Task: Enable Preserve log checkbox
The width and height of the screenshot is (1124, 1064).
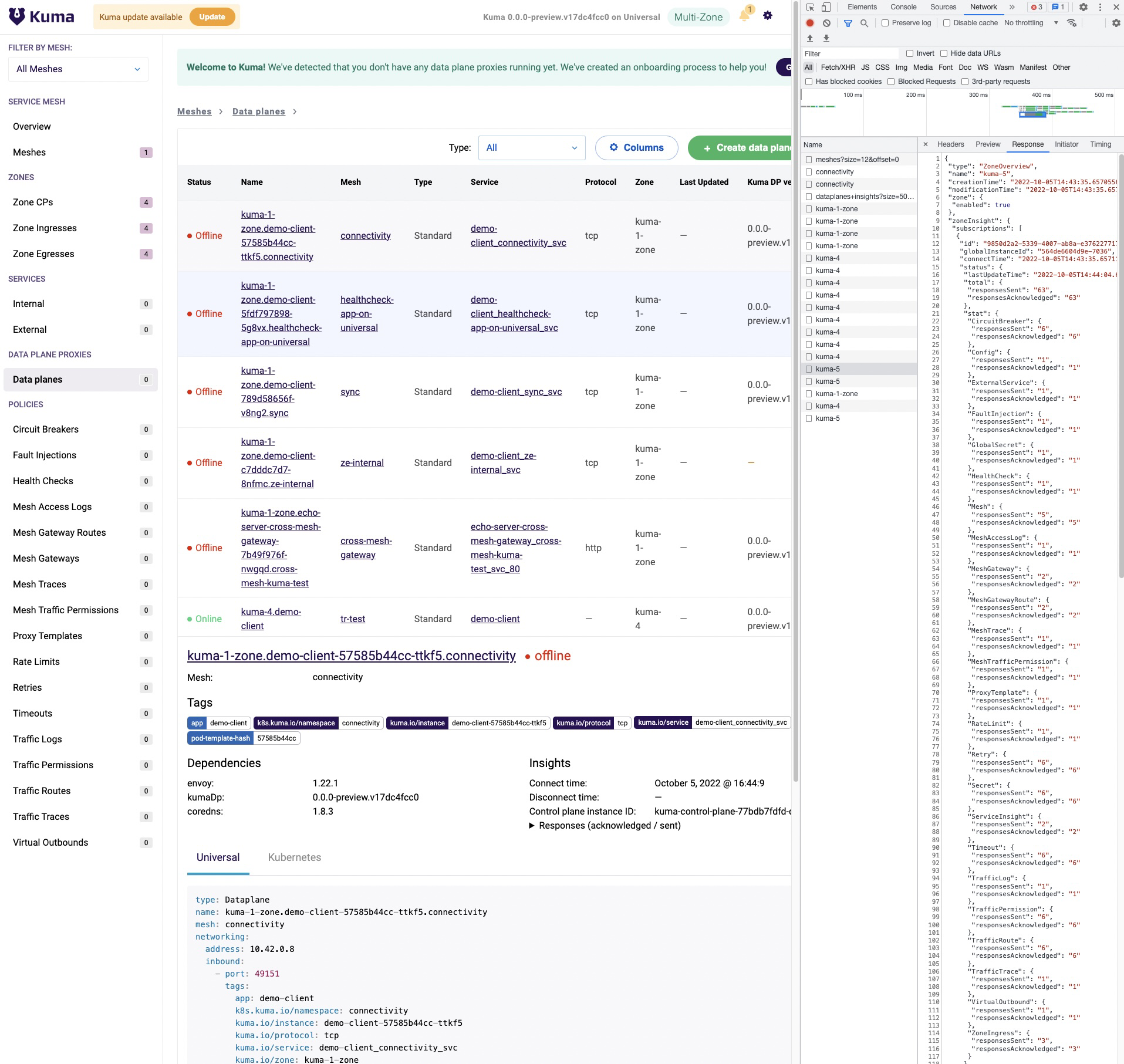Action: click(885, 23)
